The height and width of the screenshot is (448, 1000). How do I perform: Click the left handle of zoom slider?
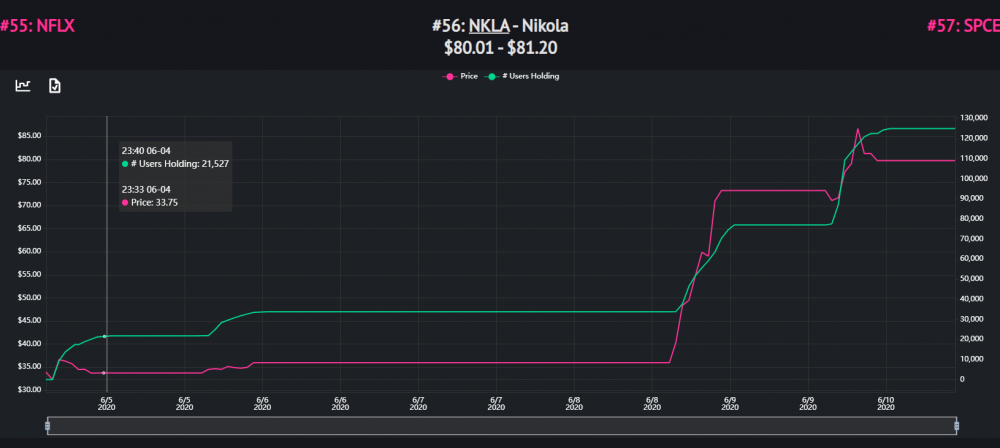point(47,426)
